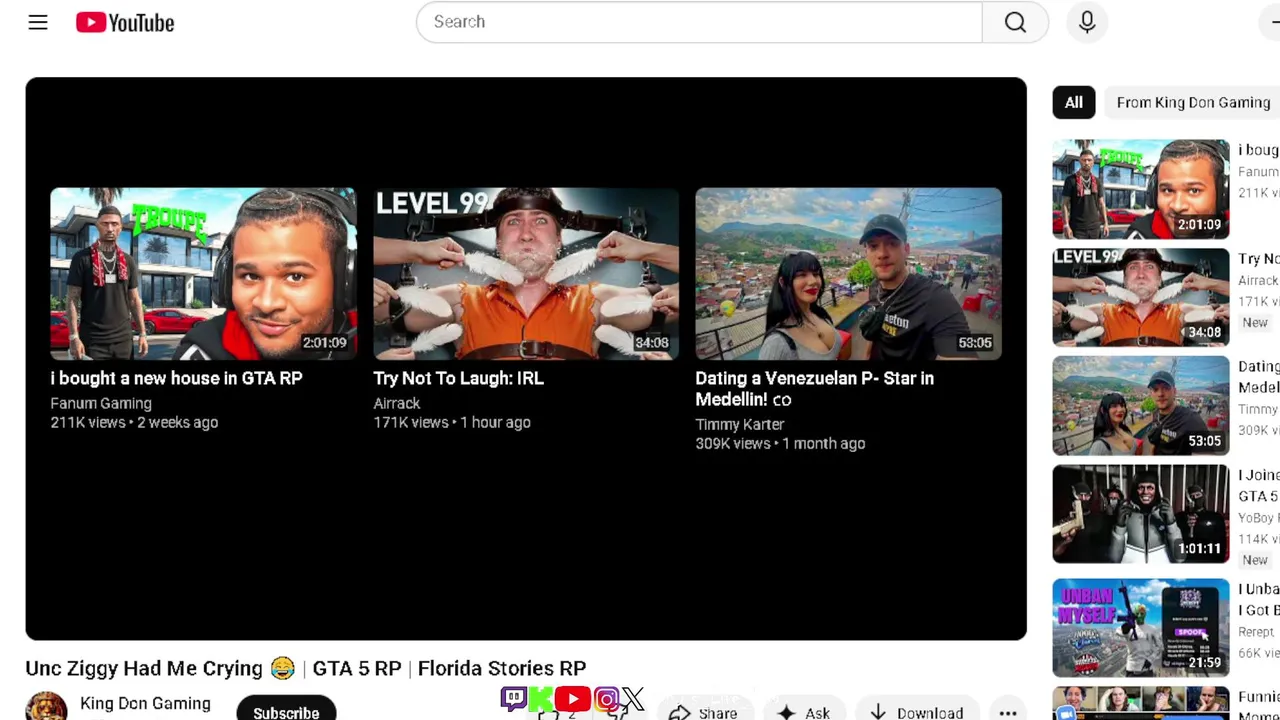The image size is (1280, 720).
Task: Click the red YouTube overlay icon
Action: pyautogui.click(x=573, y=699)
